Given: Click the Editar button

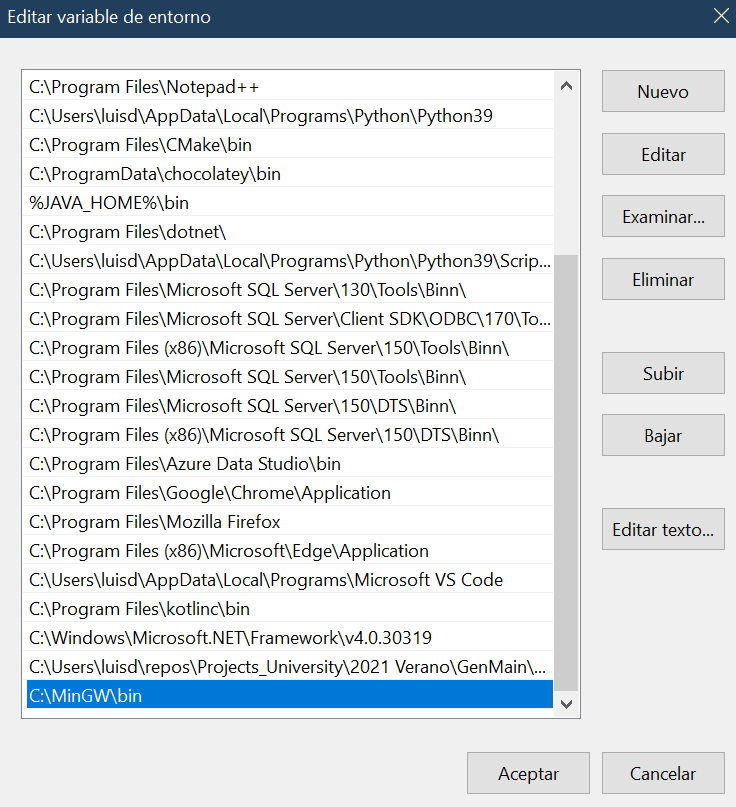Looking at the screenshot, I should pos(663,154).
